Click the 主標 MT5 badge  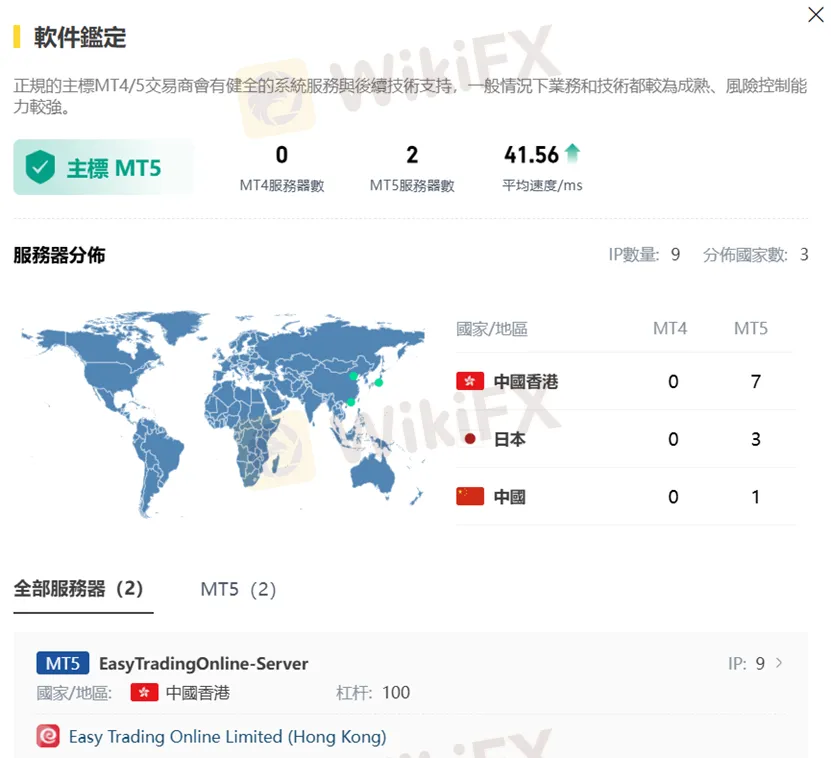(103, 167)
